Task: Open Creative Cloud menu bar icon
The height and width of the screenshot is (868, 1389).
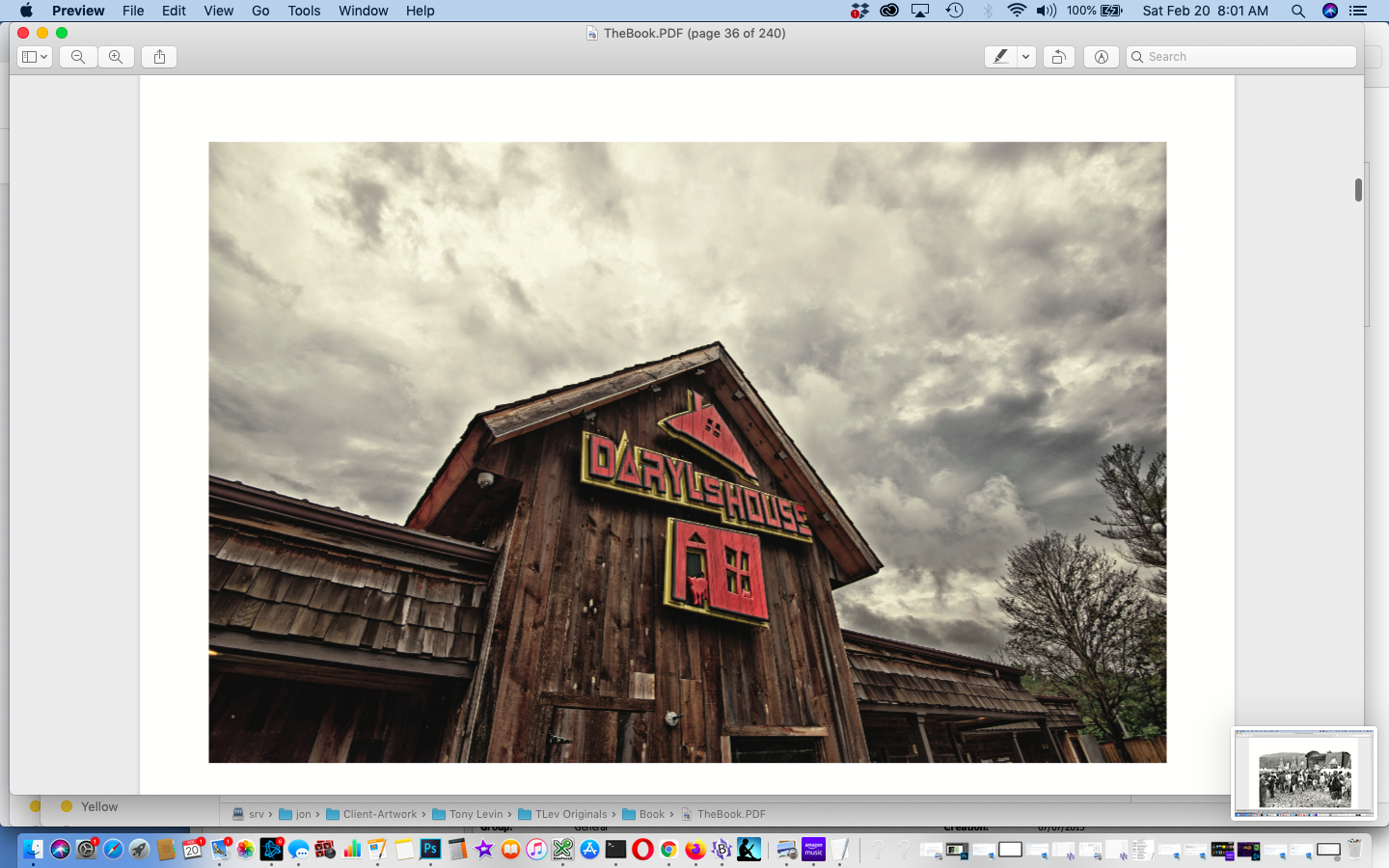Action: coord(889,11)
